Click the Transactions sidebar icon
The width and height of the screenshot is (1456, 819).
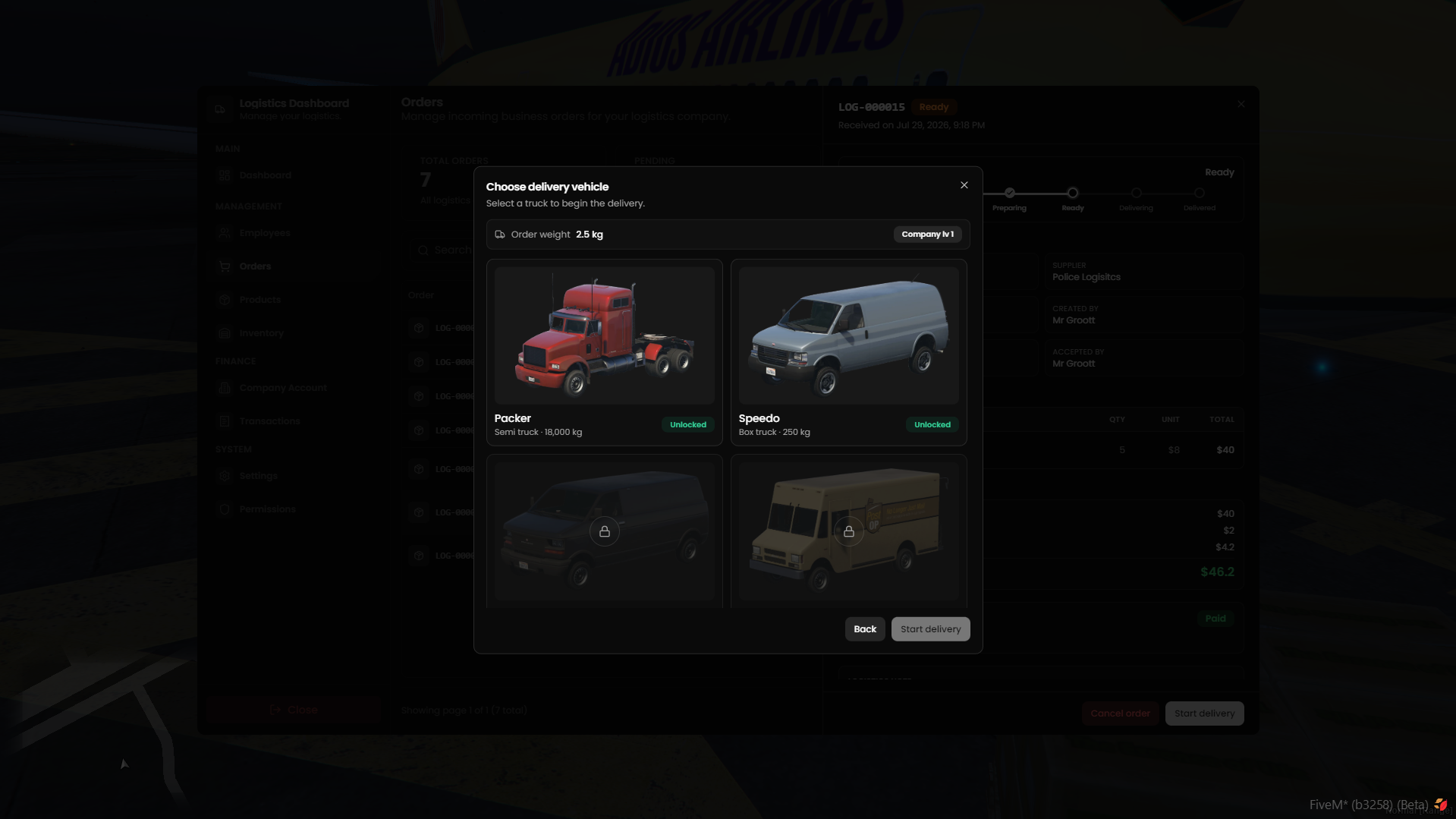(225, 421)
